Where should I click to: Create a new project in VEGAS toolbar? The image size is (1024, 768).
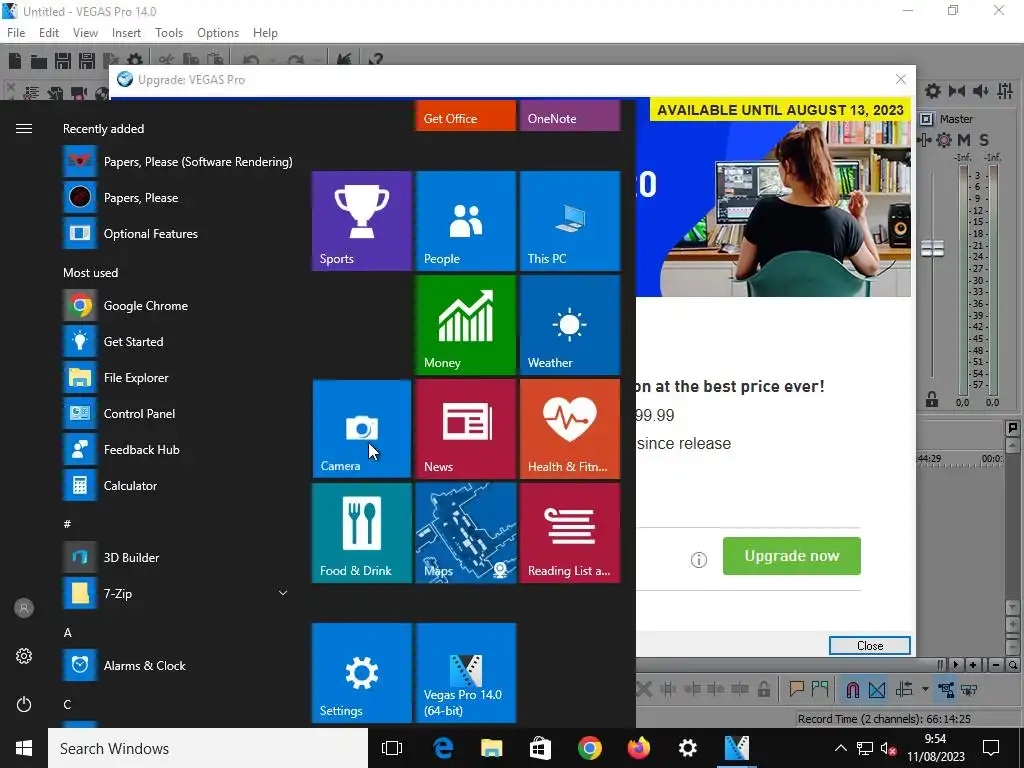pos(14,61)
